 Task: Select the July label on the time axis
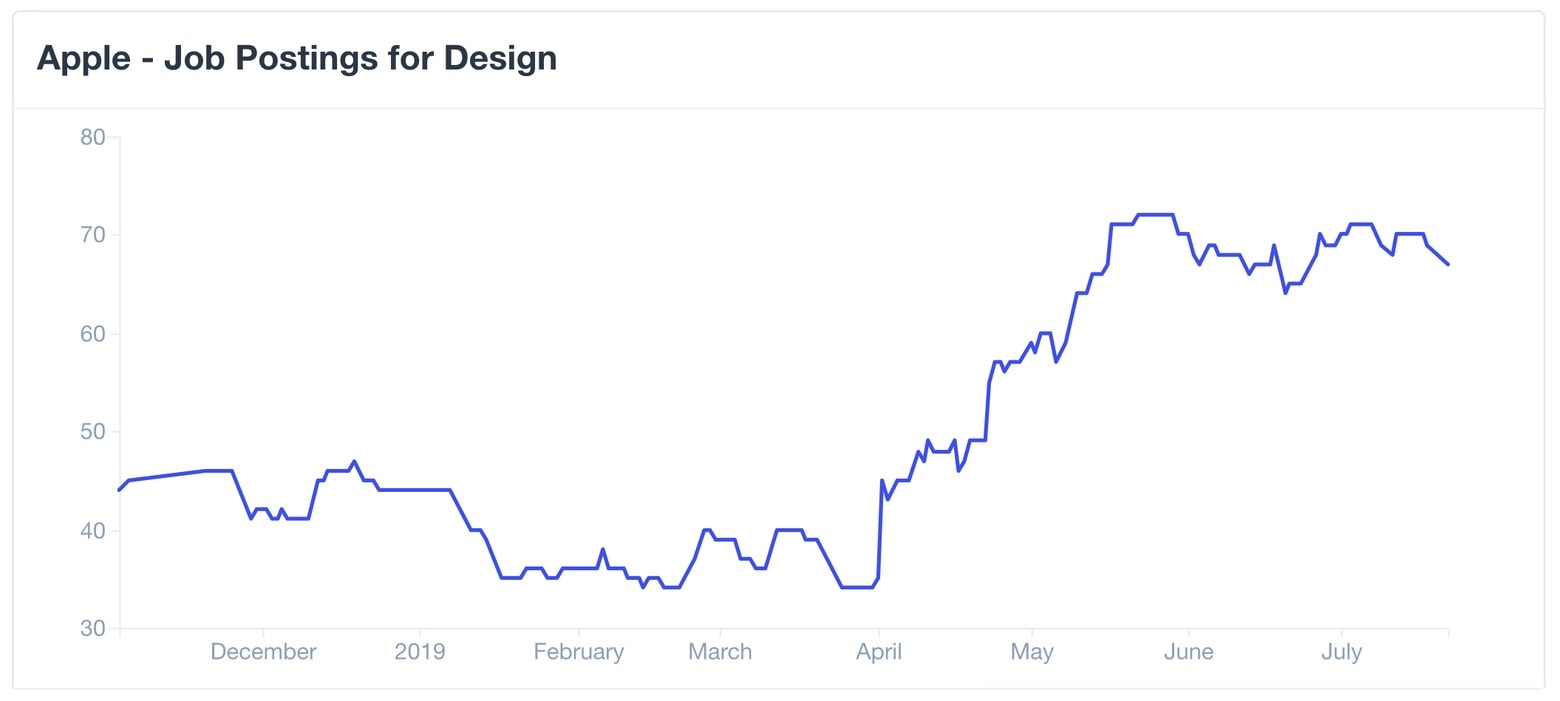(x=1341, y=652)
